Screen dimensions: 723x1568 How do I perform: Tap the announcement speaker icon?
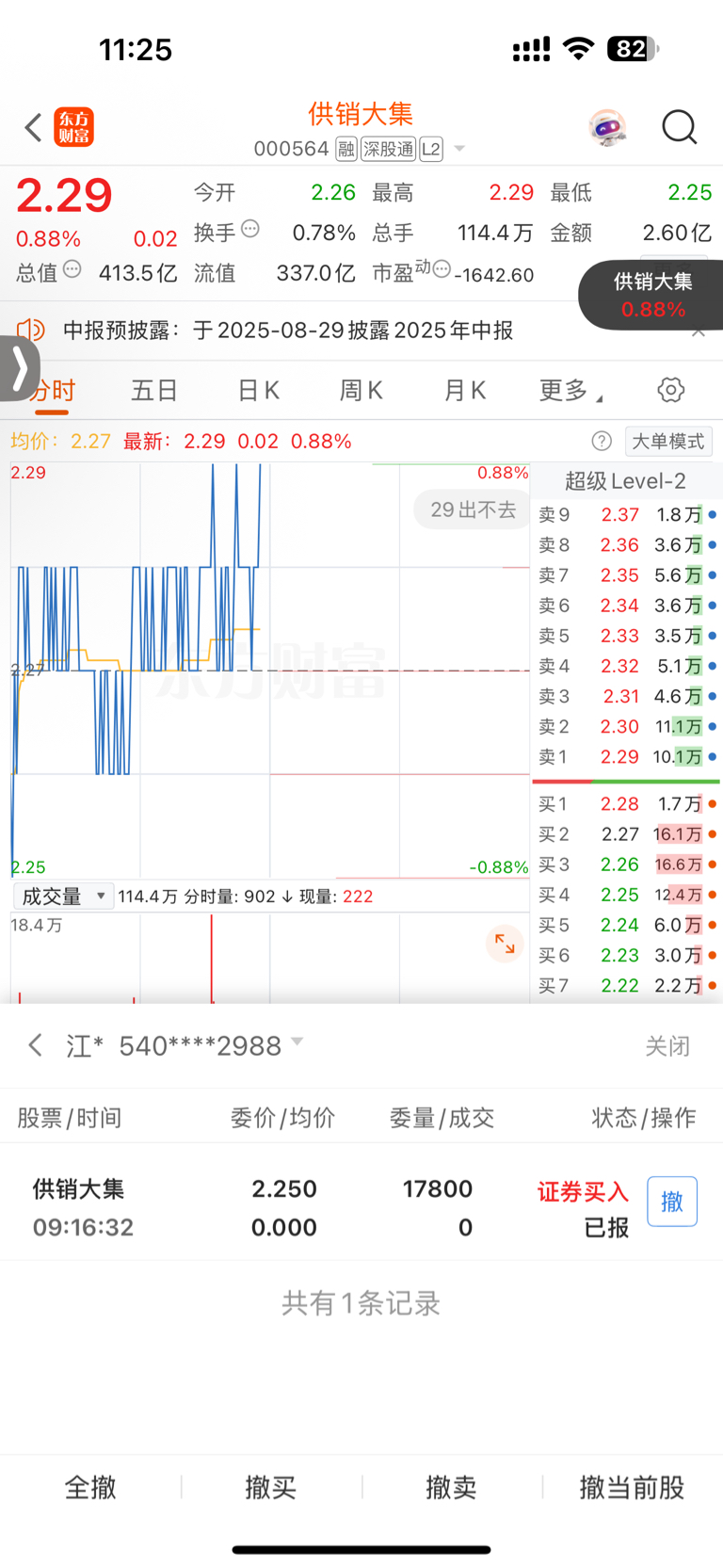pos(31,330)
